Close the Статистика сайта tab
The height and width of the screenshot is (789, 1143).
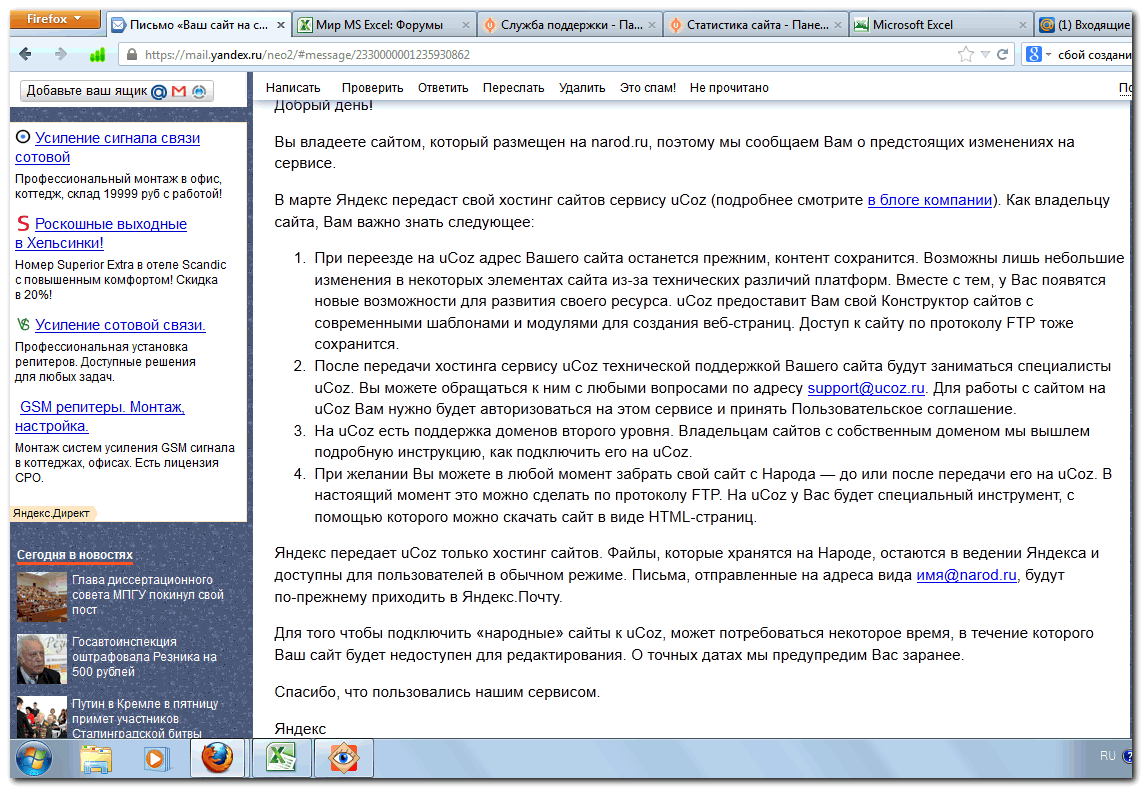[x=838, y=25]
